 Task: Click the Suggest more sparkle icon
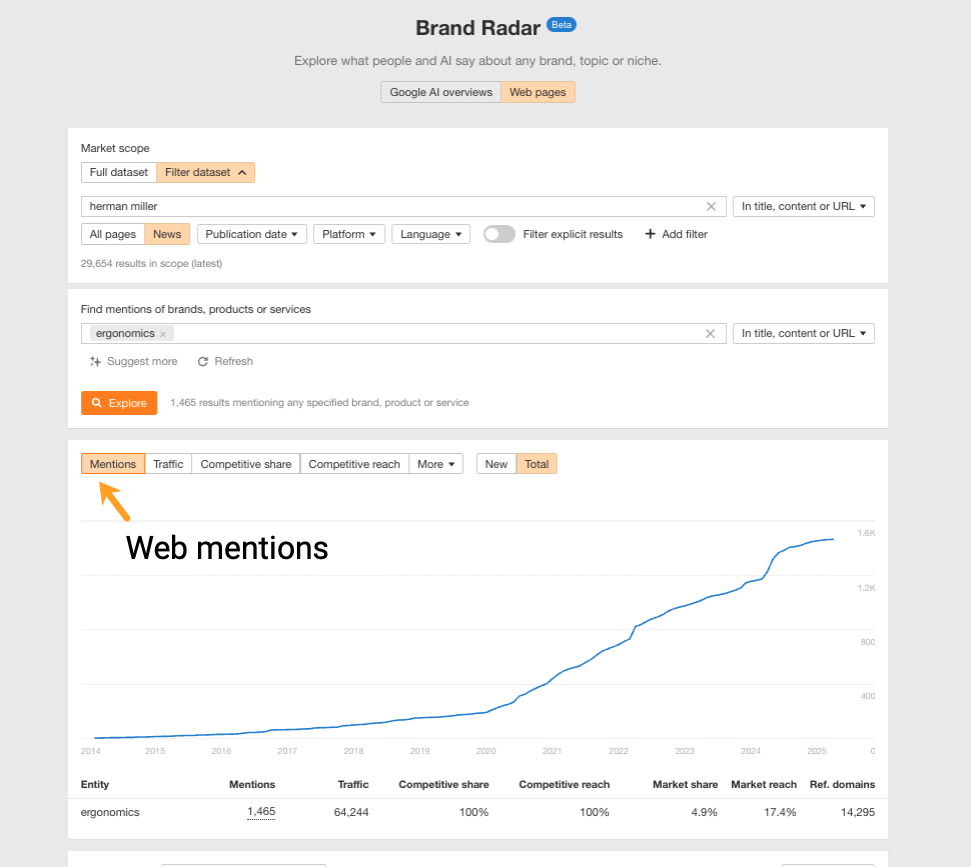(95, 361)
